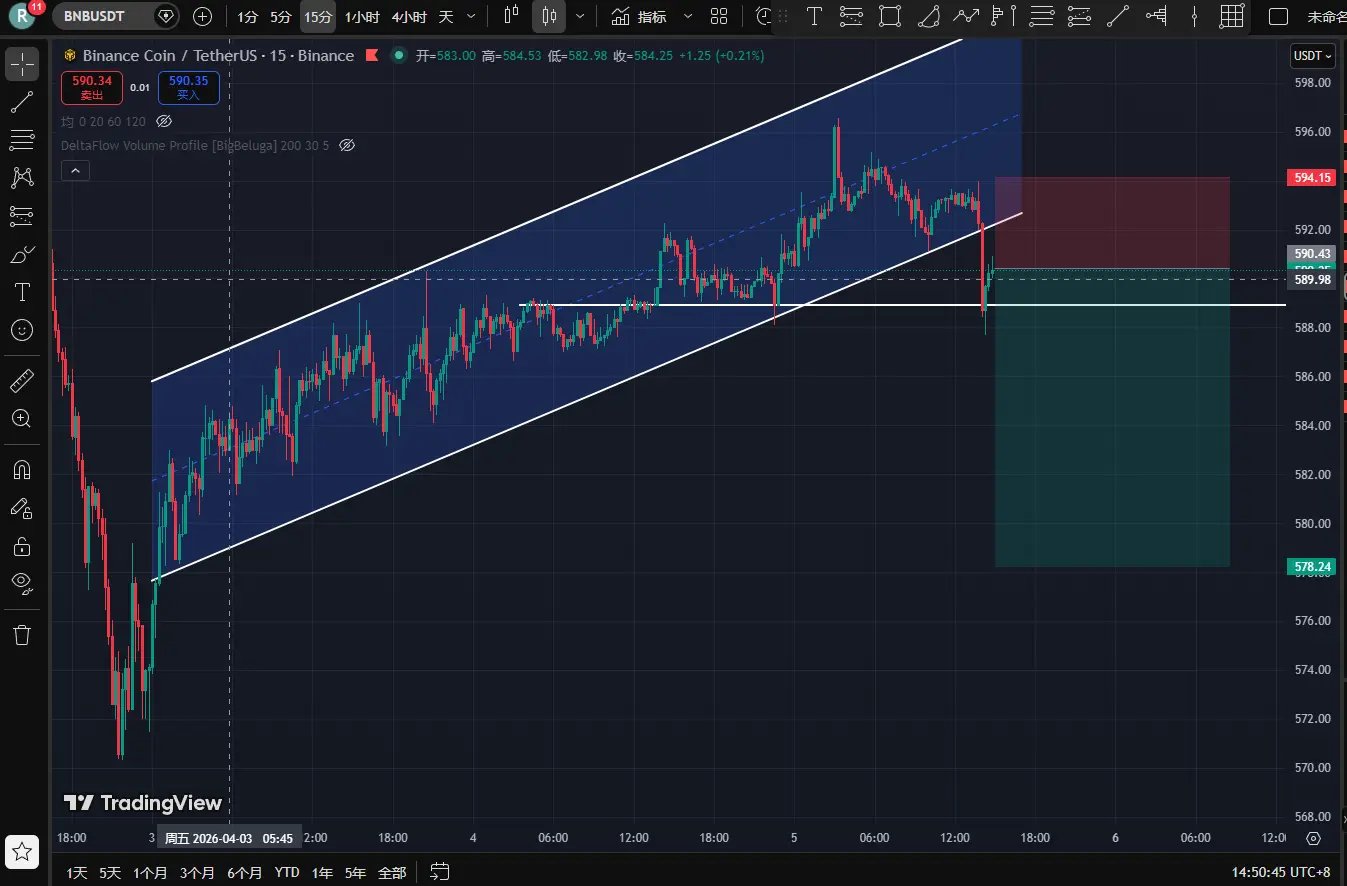Image resolution: width=1347 pixels, height=886 pixels.
Task: Toggle magnet mode for drawings
Action: tap(22, 469)
